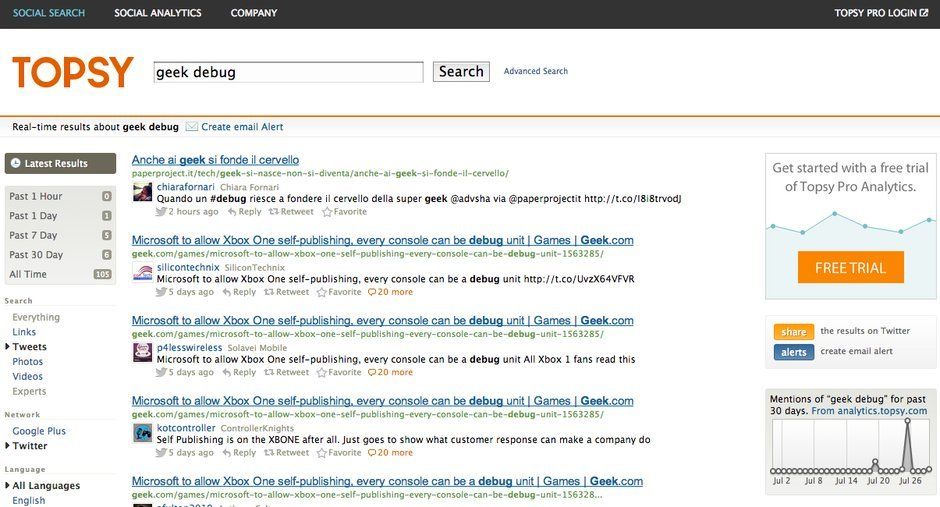Go to Topsy Pro Login
This screenshot has height=507, width=940.
point(875,13)
